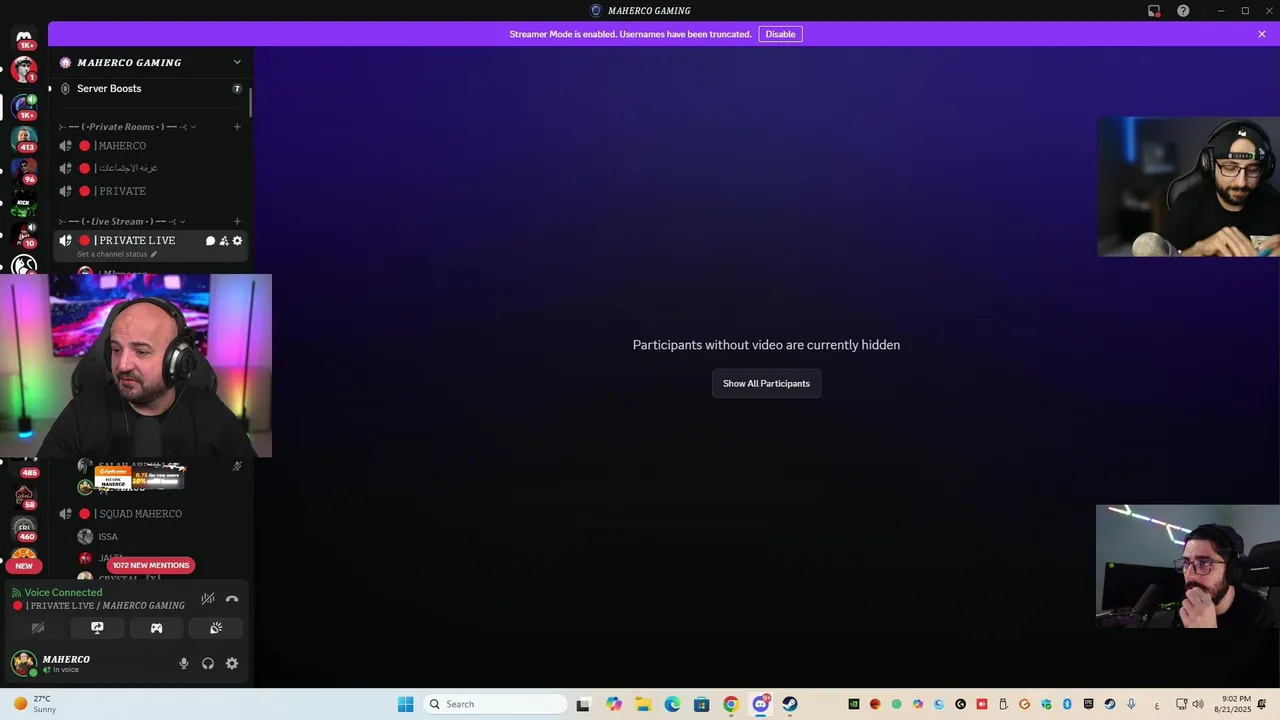Click the Voice Connected signal icon
This screenshot has height=720, width=1280.
(16, 593)
